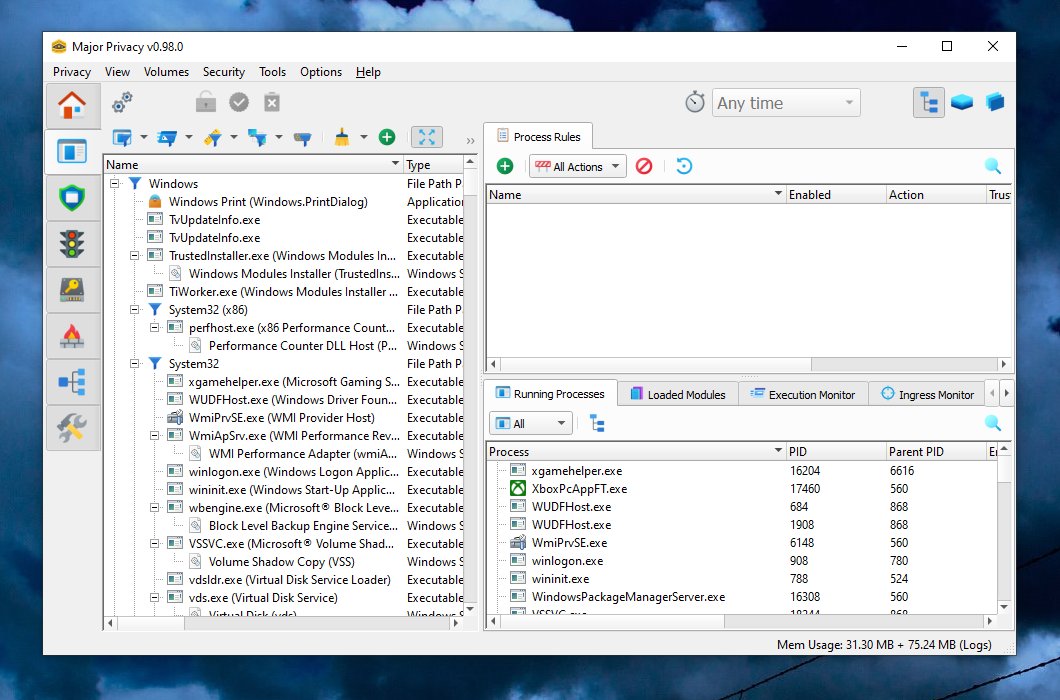The height and width of the screenshot is (700, 1060).
Task: Show more toolbar items with the » chevron
Action: tap(470, 141)
